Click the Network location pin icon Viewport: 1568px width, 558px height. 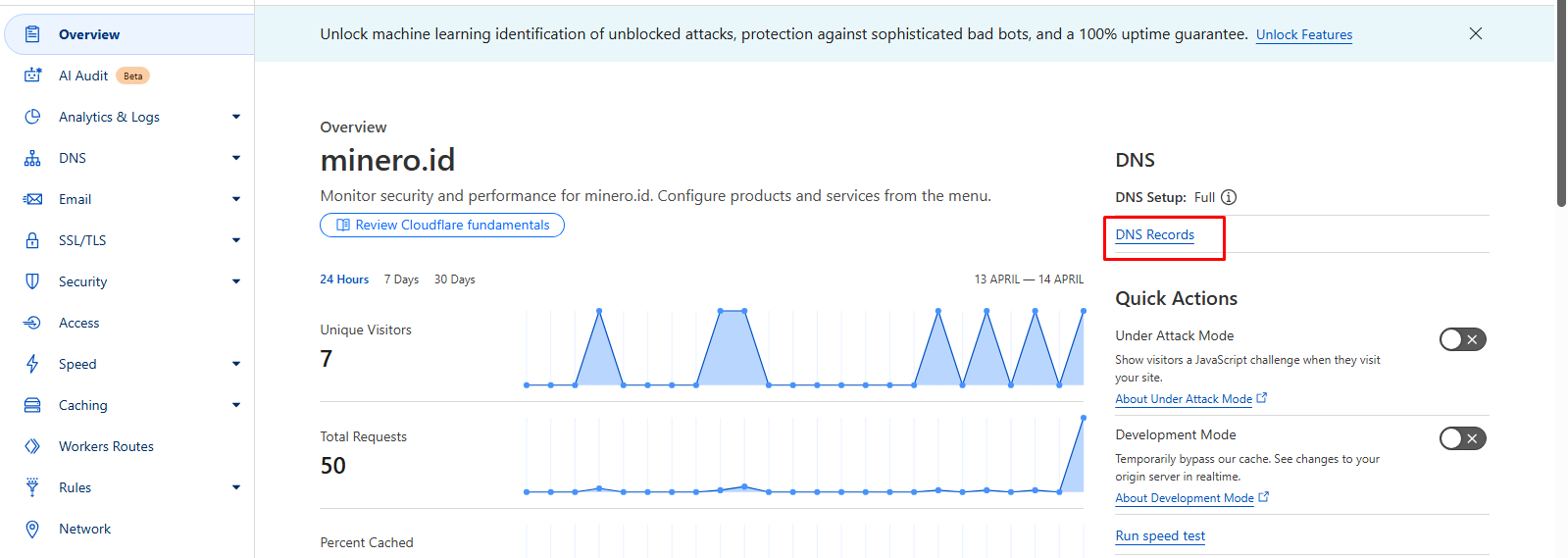click(x=32, y=529)
